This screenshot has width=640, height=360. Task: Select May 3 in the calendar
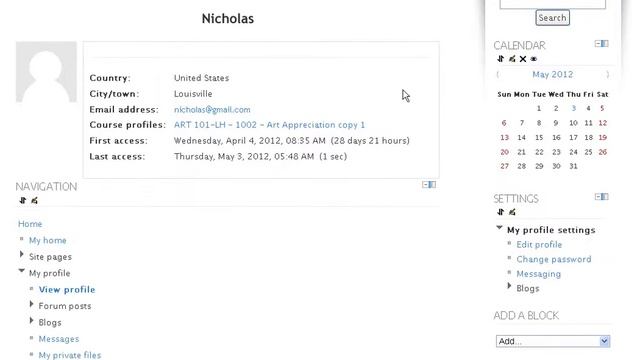(x=573, y=108)
